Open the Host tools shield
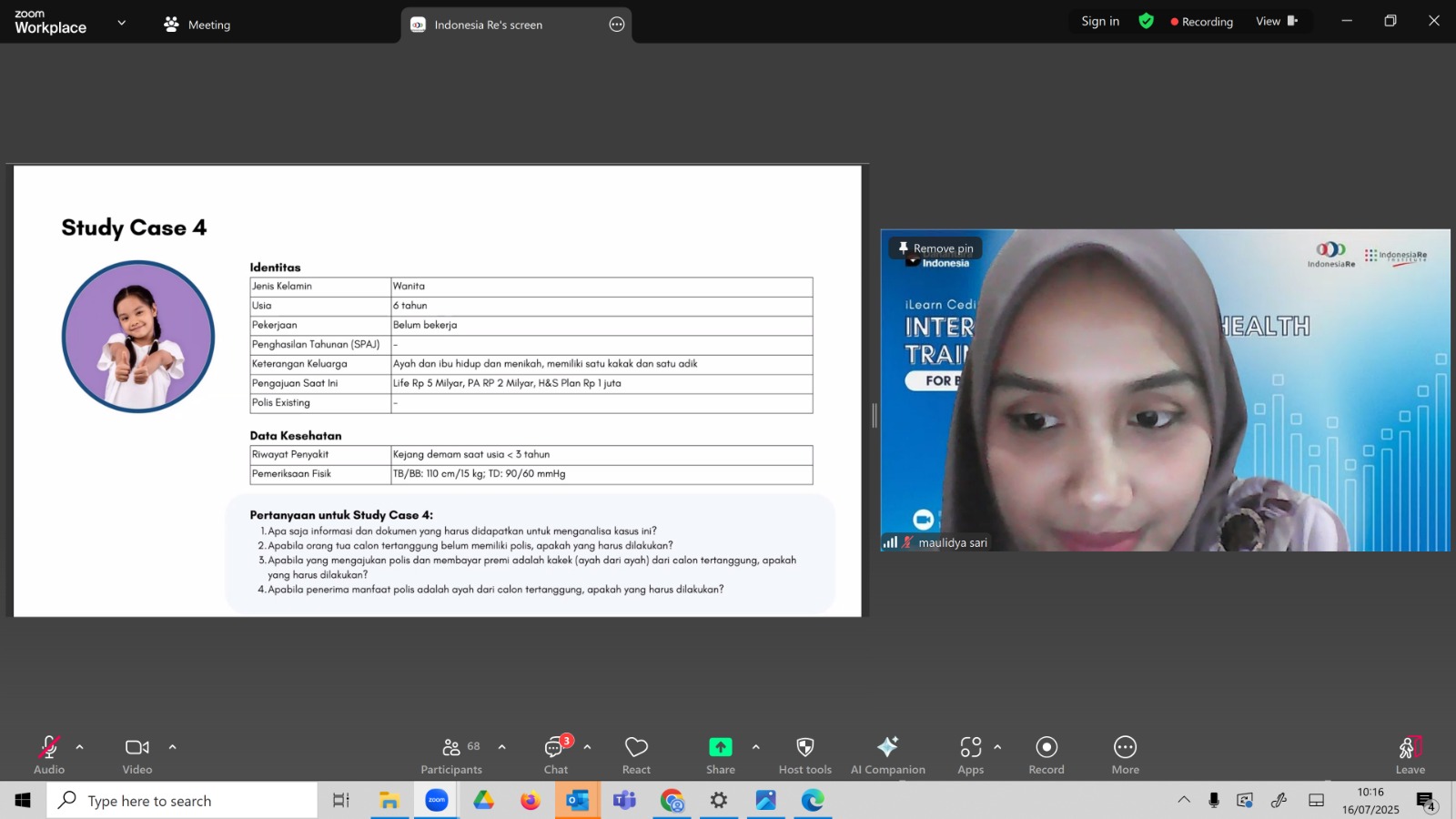 click(804, 755)
